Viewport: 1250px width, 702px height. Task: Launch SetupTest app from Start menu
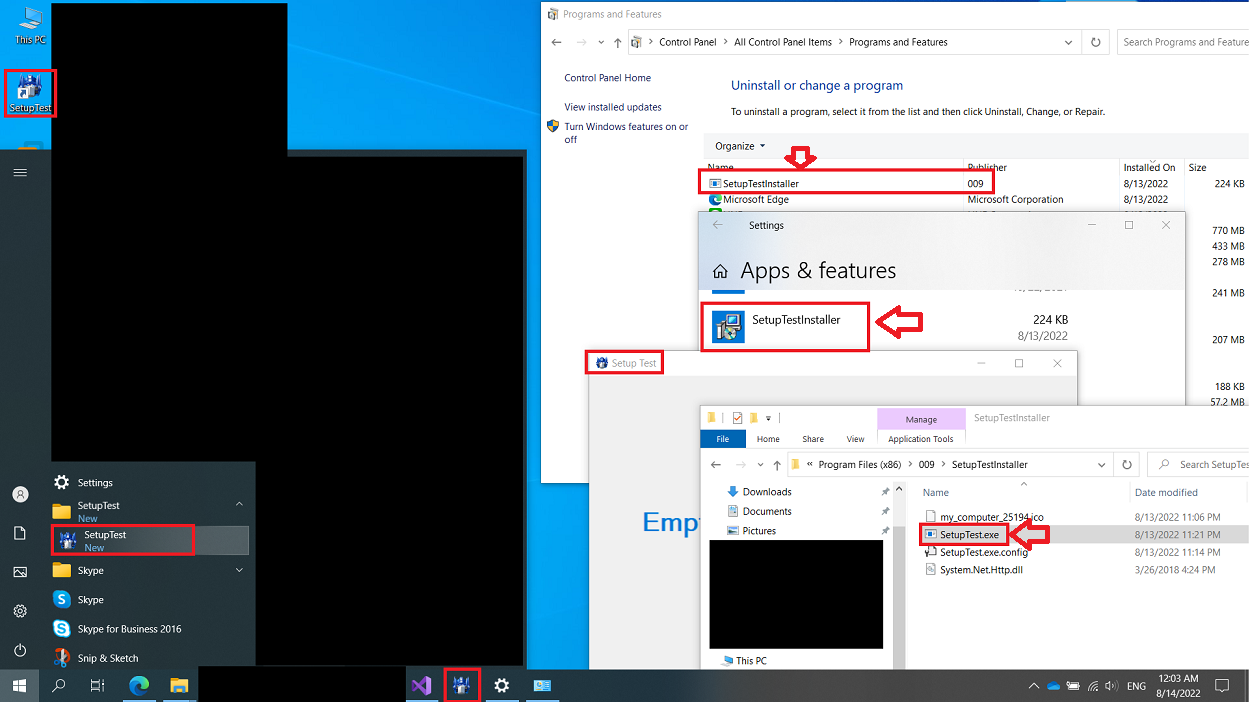150,540
